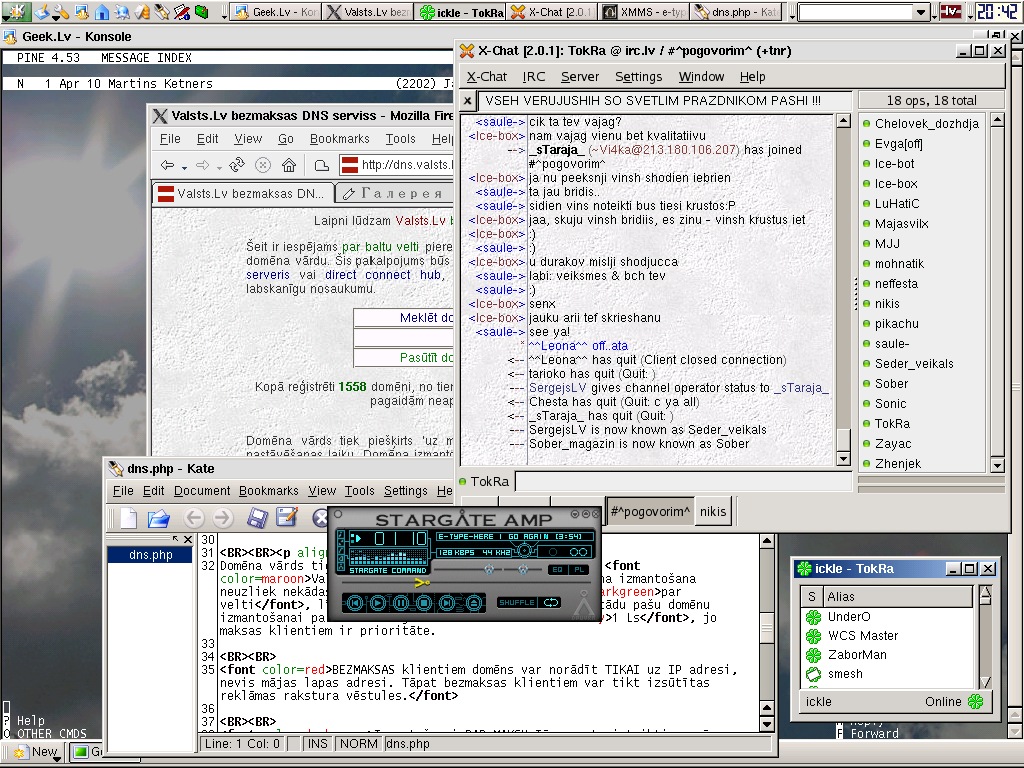
Task: Skip to next track in Stargate Amp
Action: pyautogui.click(x=448, y=603)
